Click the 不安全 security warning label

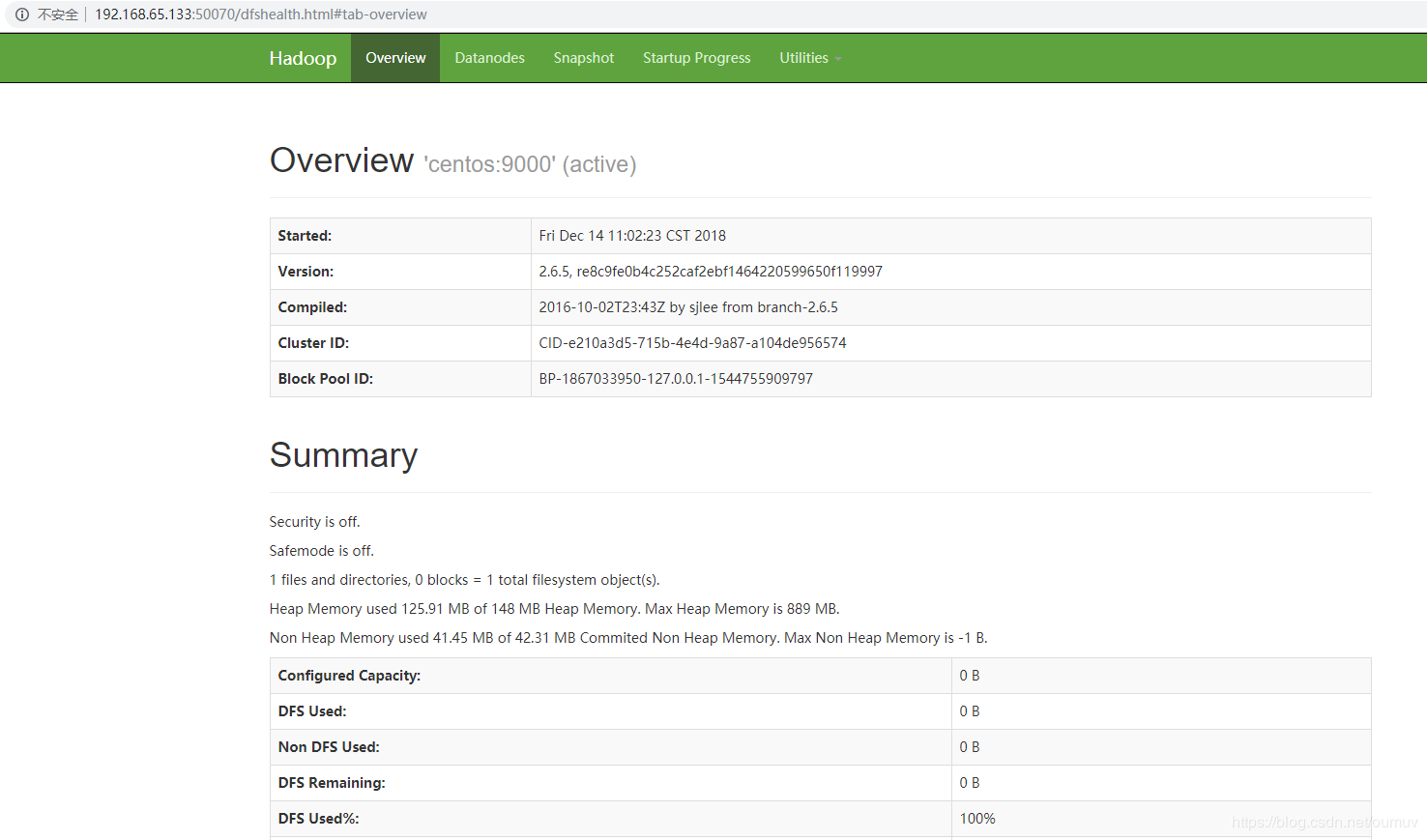(58, 14)
